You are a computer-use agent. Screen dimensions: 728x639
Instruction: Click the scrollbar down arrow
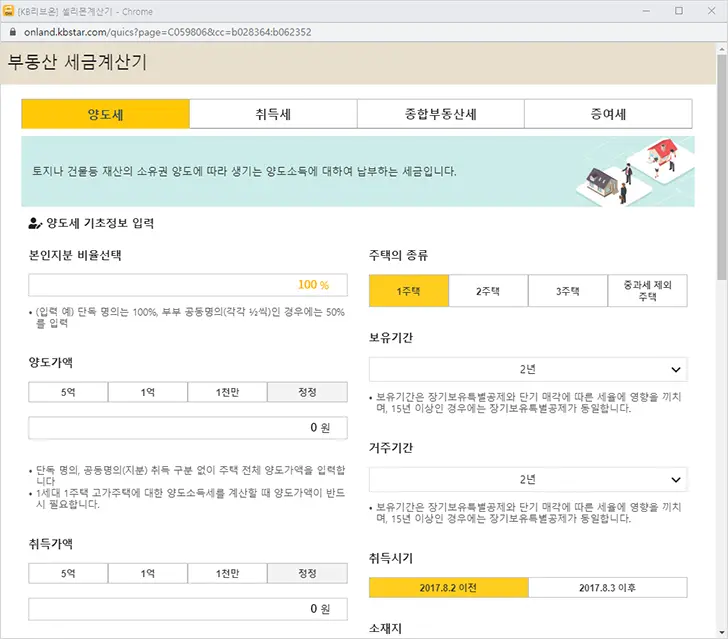(x=722, y=632)
